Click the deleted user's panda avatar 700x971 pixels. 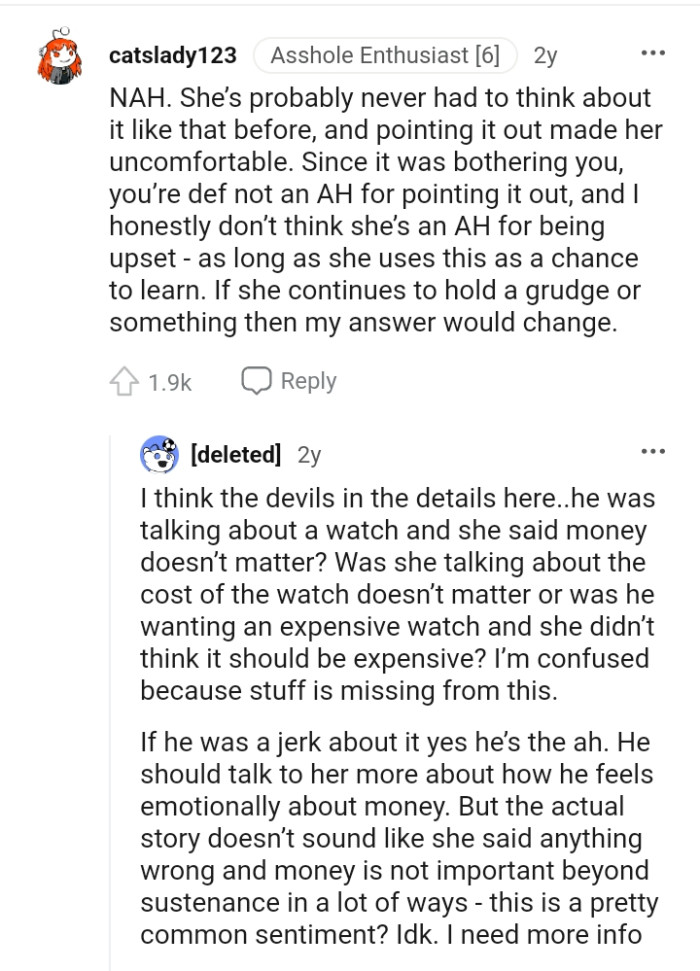coord(158,453)
